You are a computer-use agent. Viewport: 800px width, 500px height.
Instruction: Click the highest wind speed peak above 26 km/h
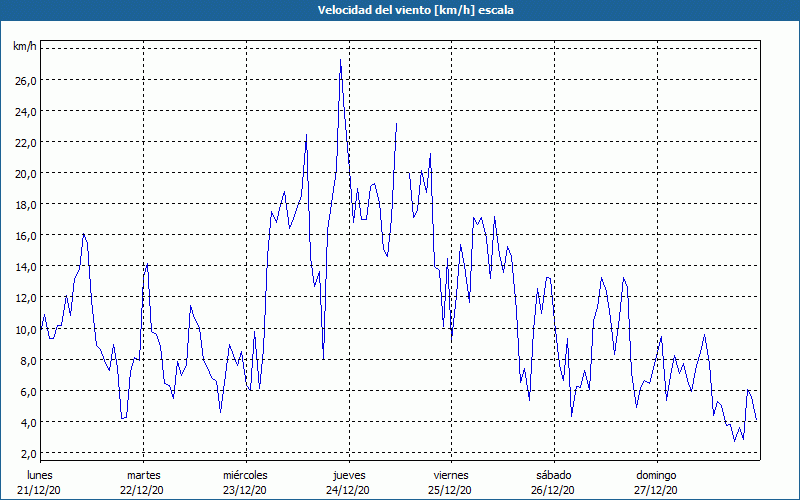[x=340, y=60]
